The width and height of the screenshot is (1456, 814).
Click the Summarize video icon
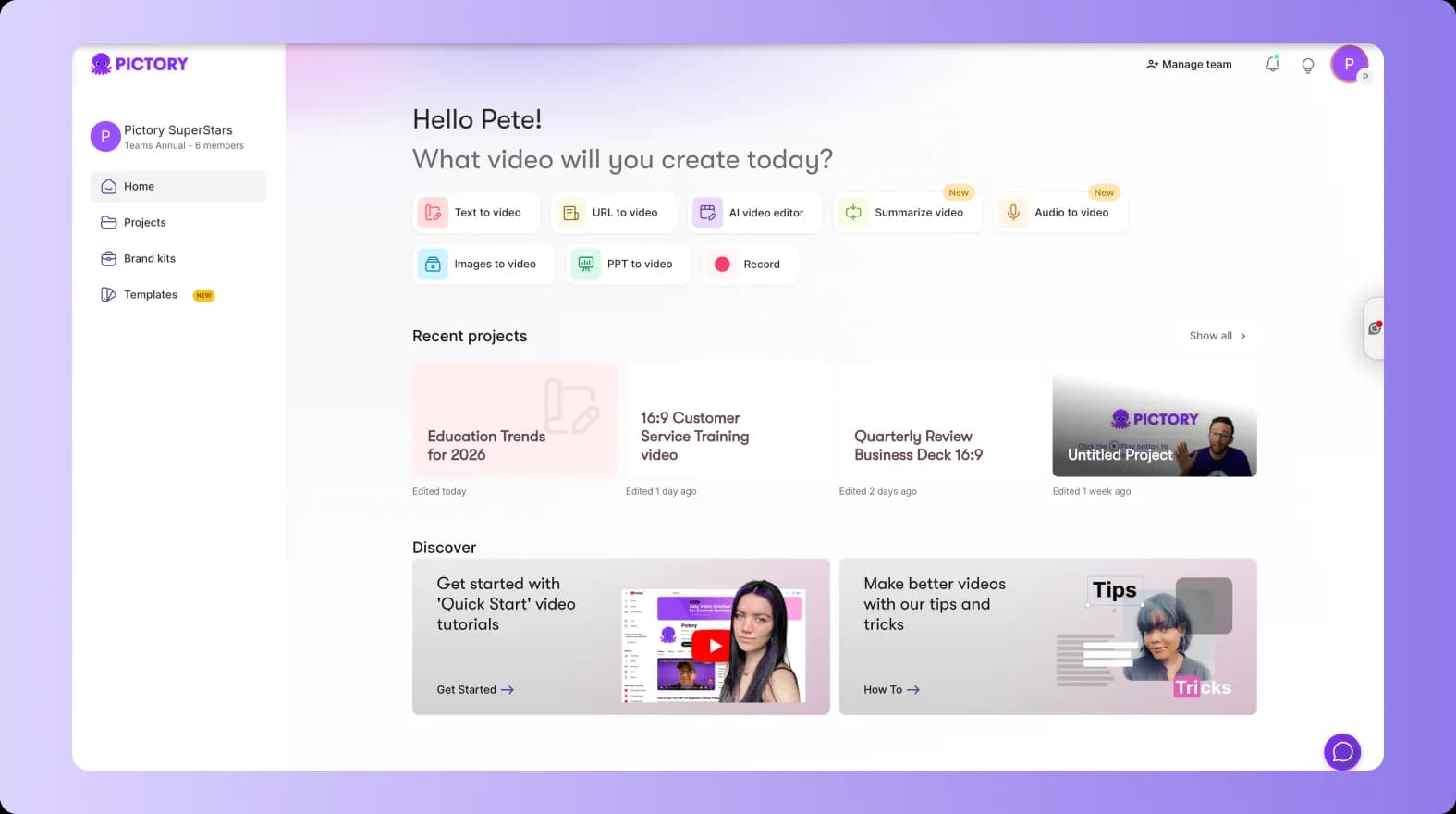coord(853,213)
